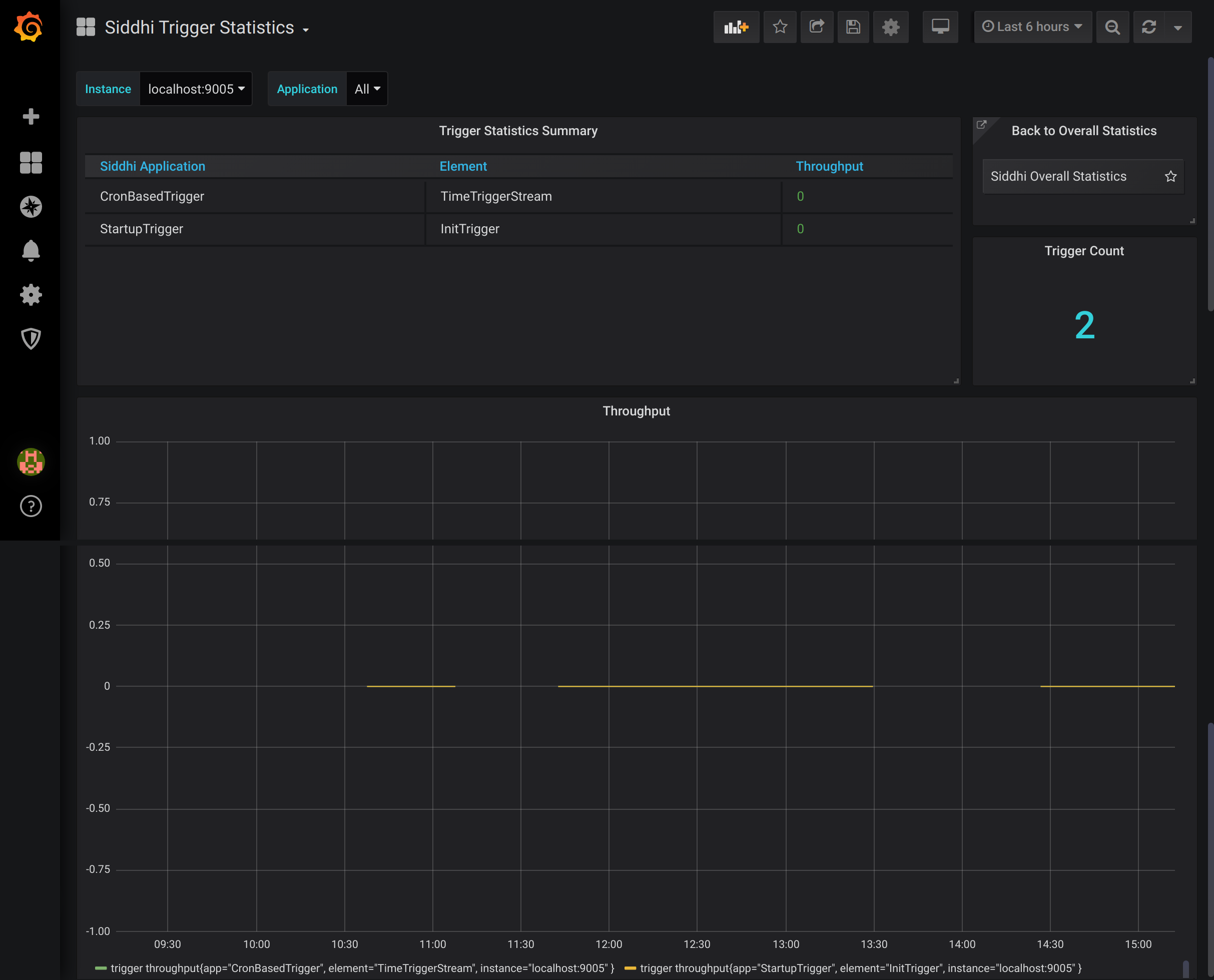The height and width of the screenshot is (980, 1214).
Task: Open the Alerting bell icon
Action: [x=31, y=250]
